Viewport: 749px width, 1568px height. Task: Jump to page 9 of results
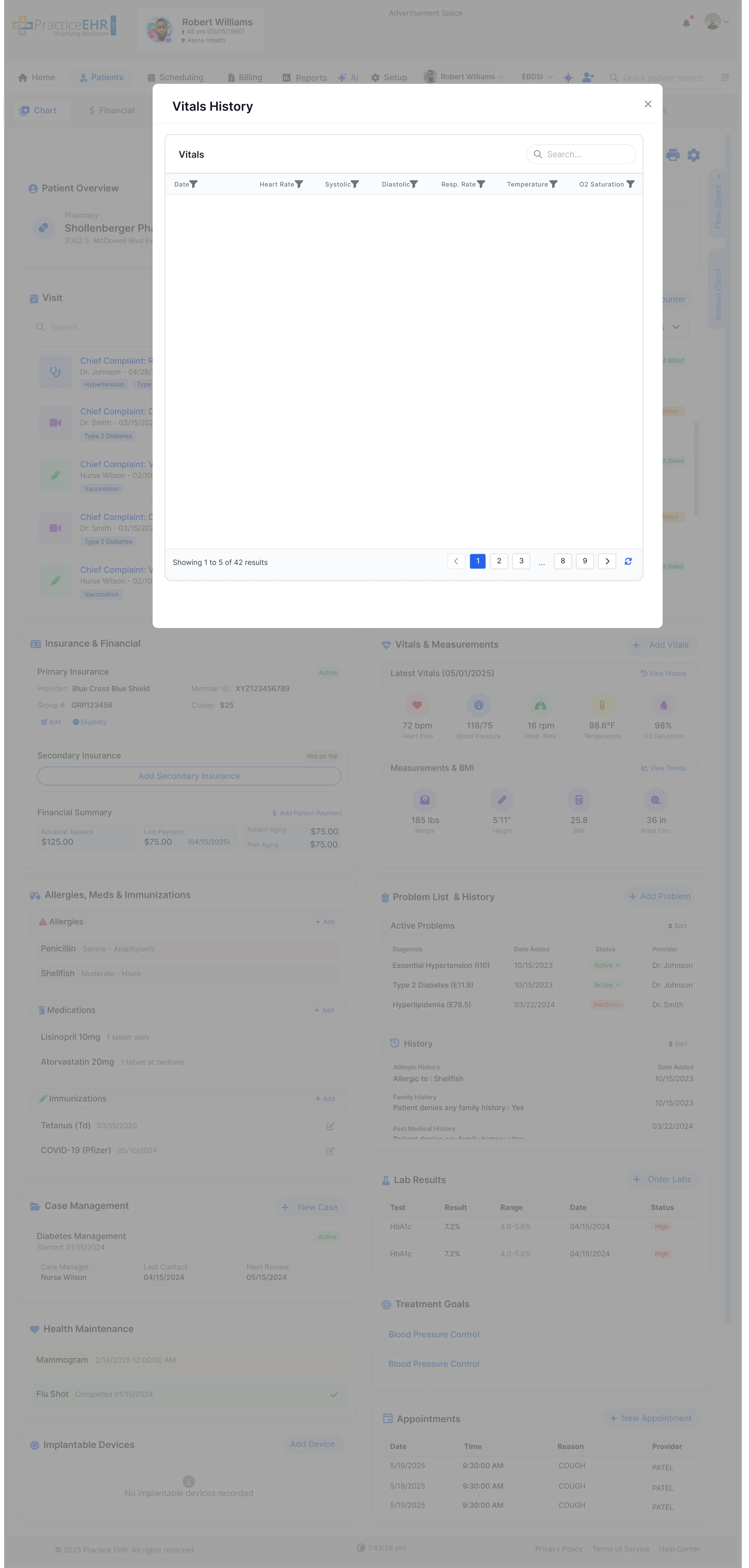[x=585, y=561]
